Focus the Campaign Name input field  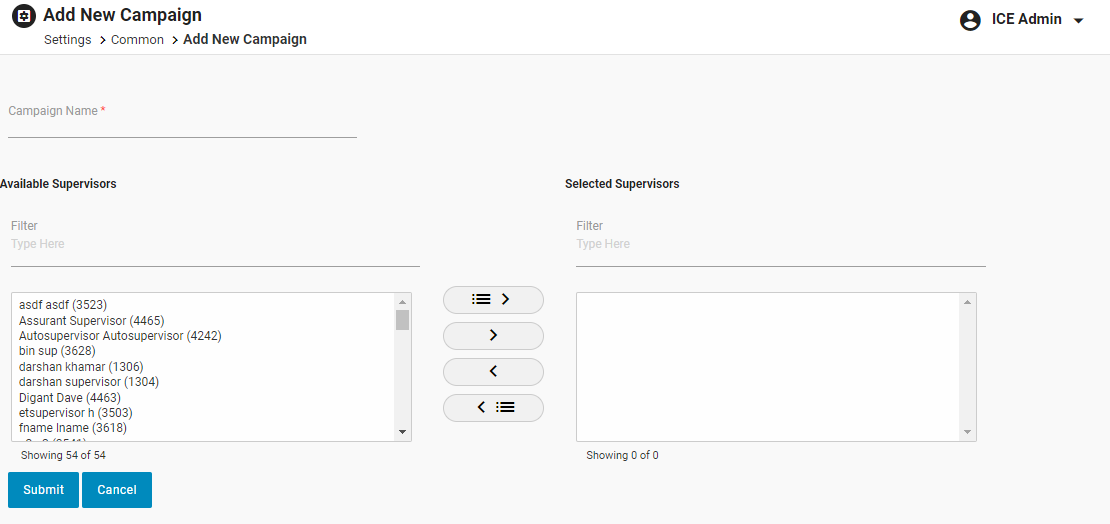point(182,126)
